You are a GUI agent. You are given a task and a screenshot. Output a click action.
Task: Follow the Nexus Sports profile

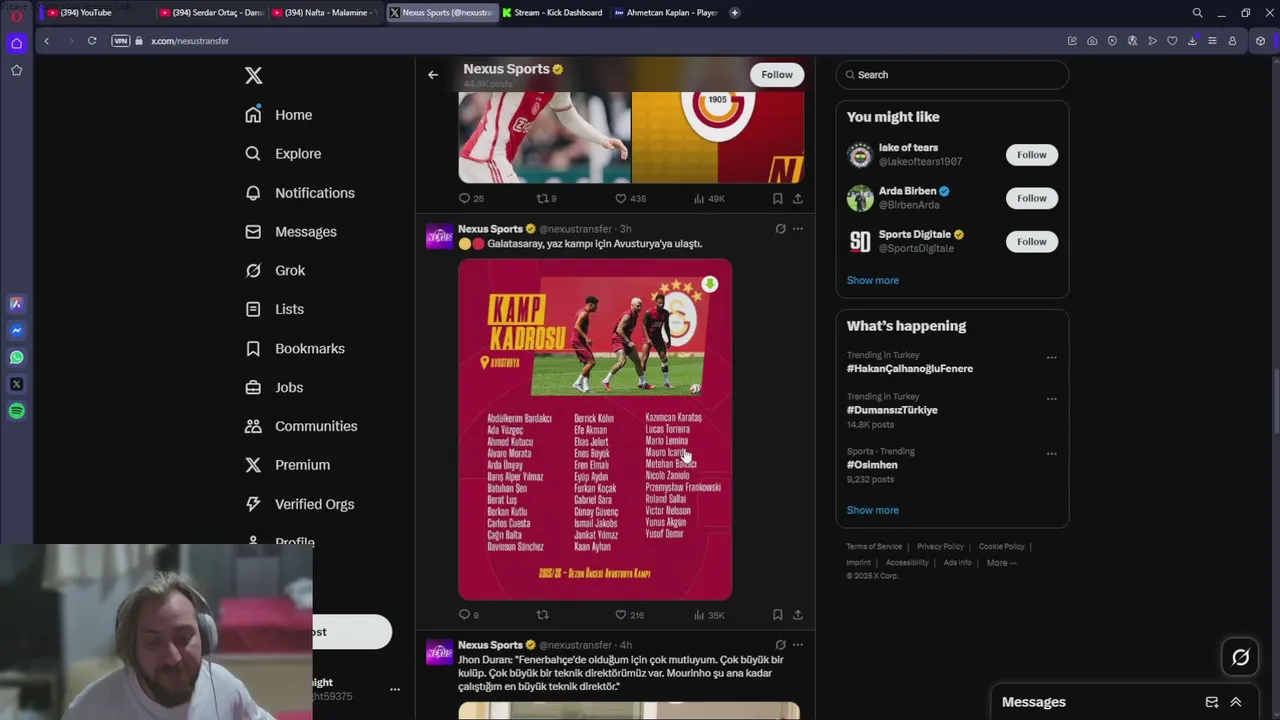pos(777,75)
